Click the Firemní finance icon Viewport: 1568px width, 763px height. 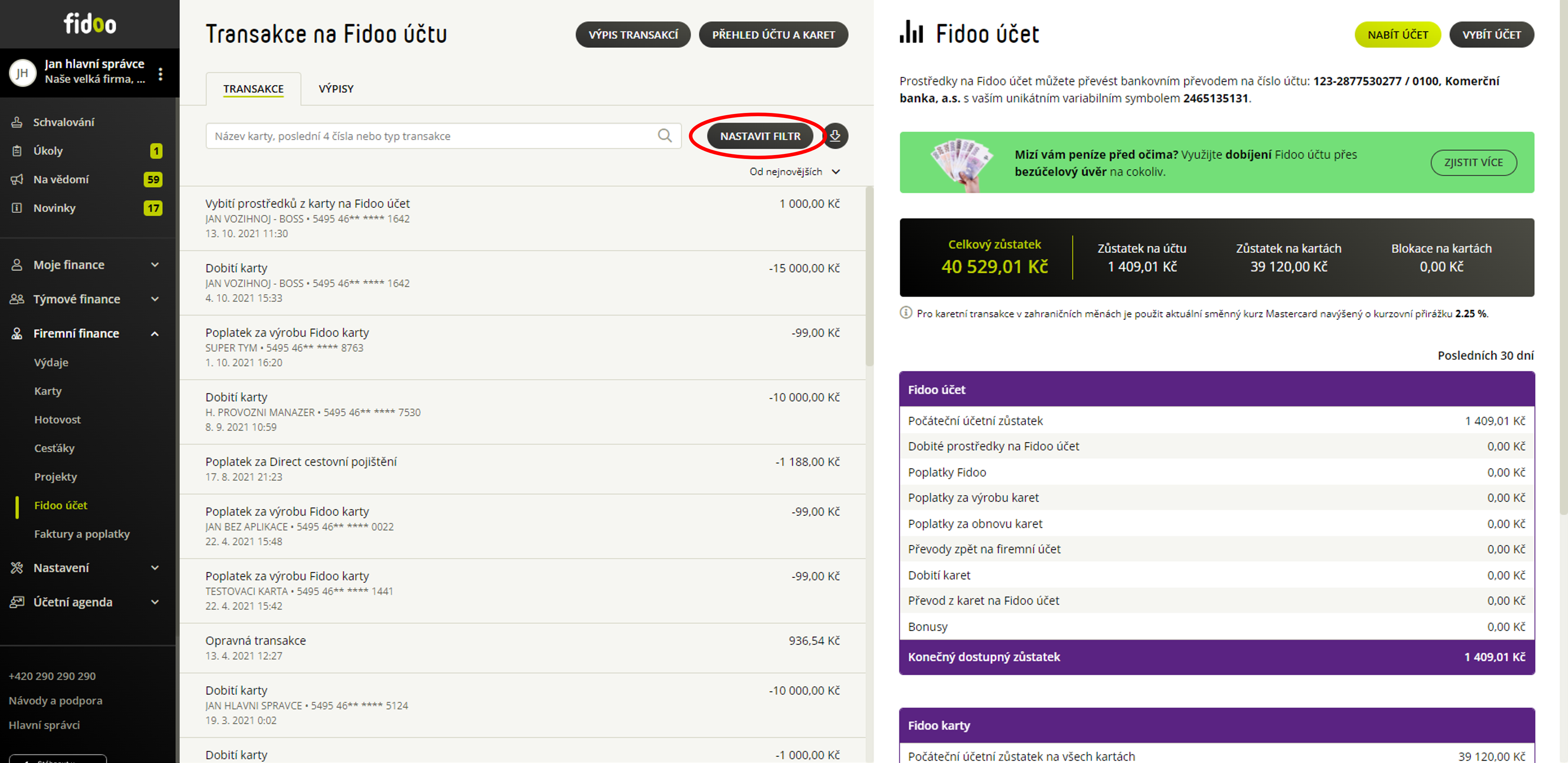click(17, 333)
